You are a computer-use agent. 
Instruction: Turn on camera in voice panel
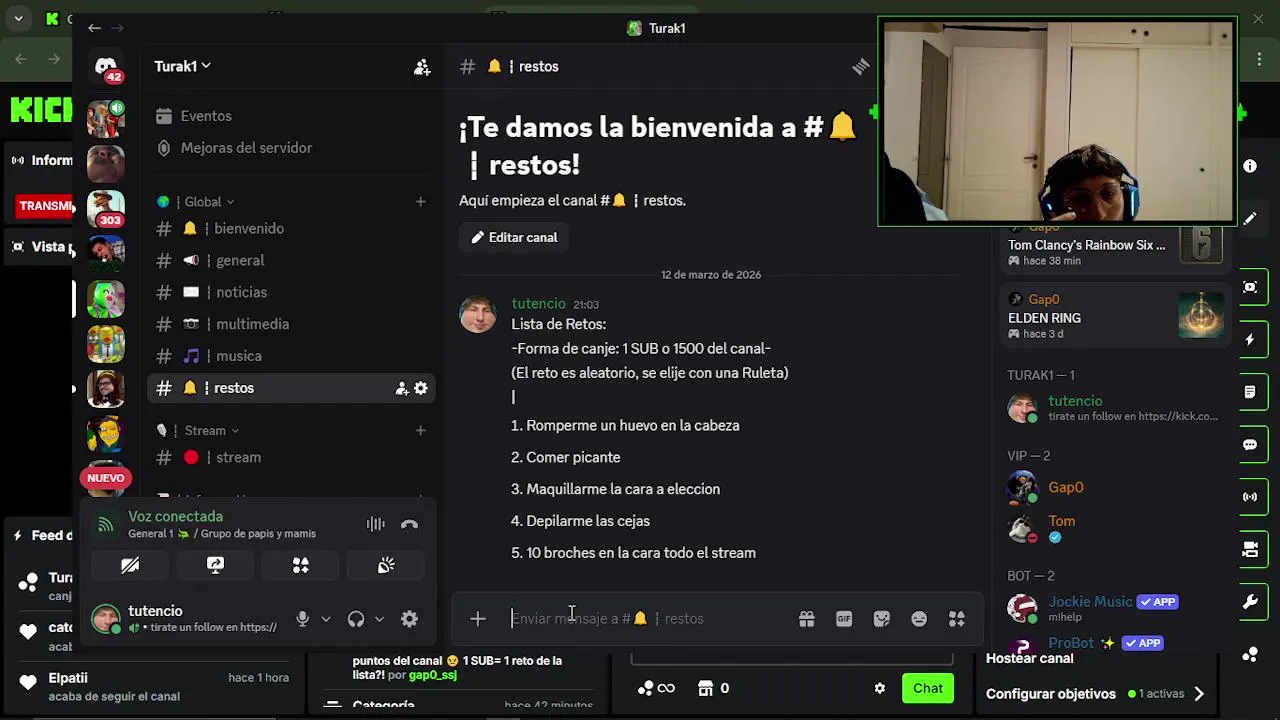click(130, 565)
